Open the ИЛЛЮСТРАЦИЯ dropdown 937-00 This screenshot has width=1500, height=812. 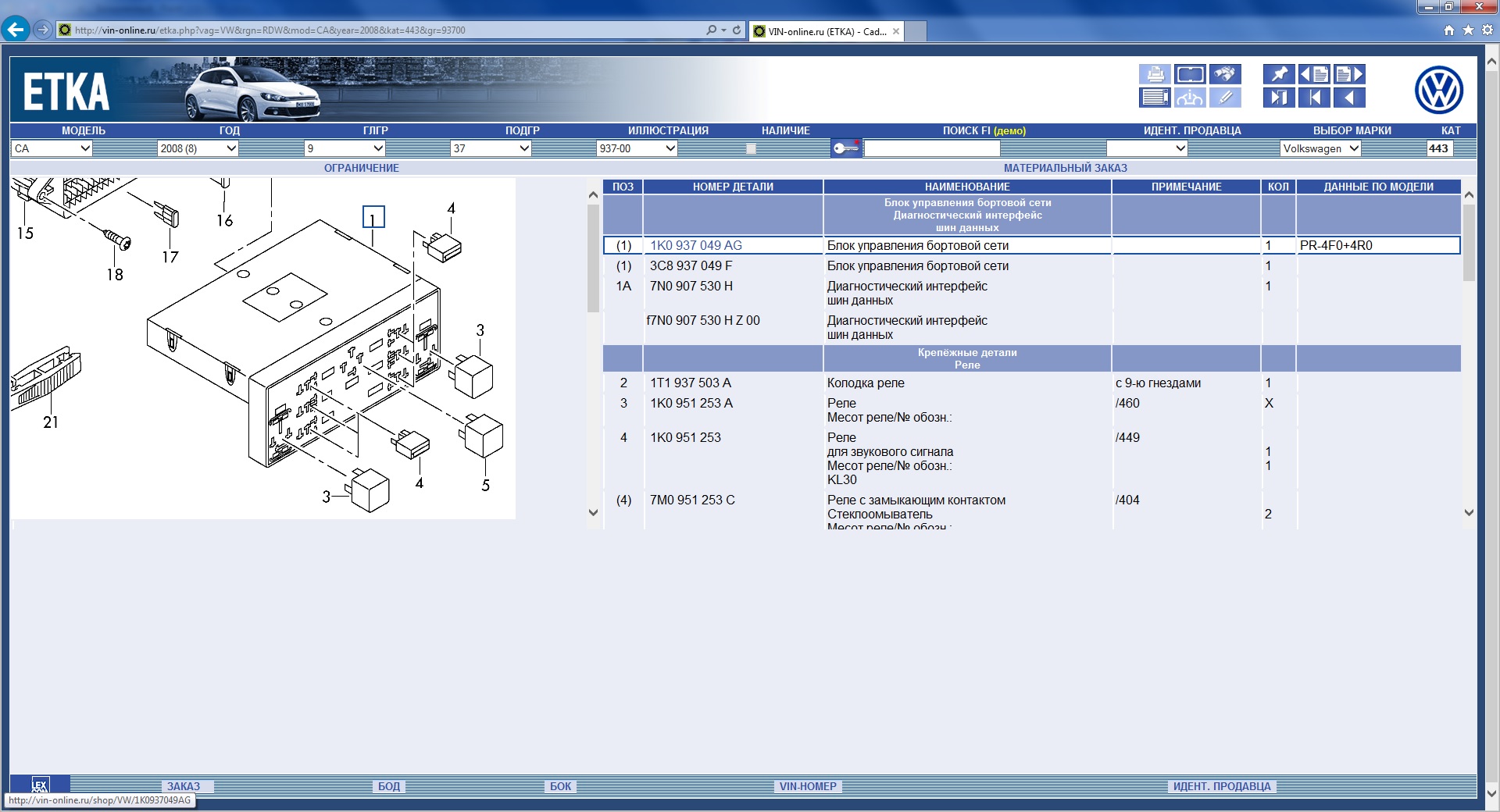637,148
